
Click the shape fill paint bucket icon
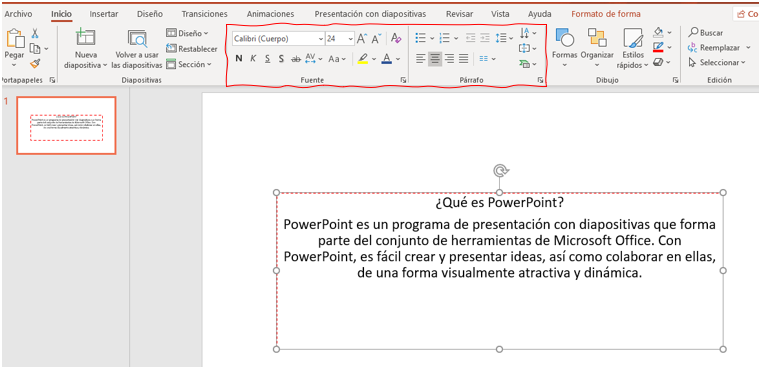[658, 32]
